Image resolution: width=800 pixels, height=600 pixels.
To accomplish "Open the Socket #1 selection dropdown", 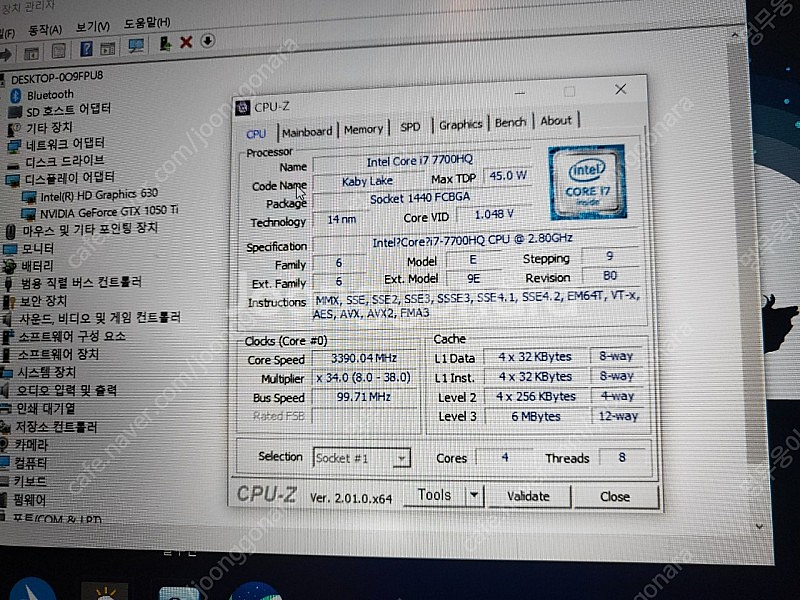I will (362, 458).
